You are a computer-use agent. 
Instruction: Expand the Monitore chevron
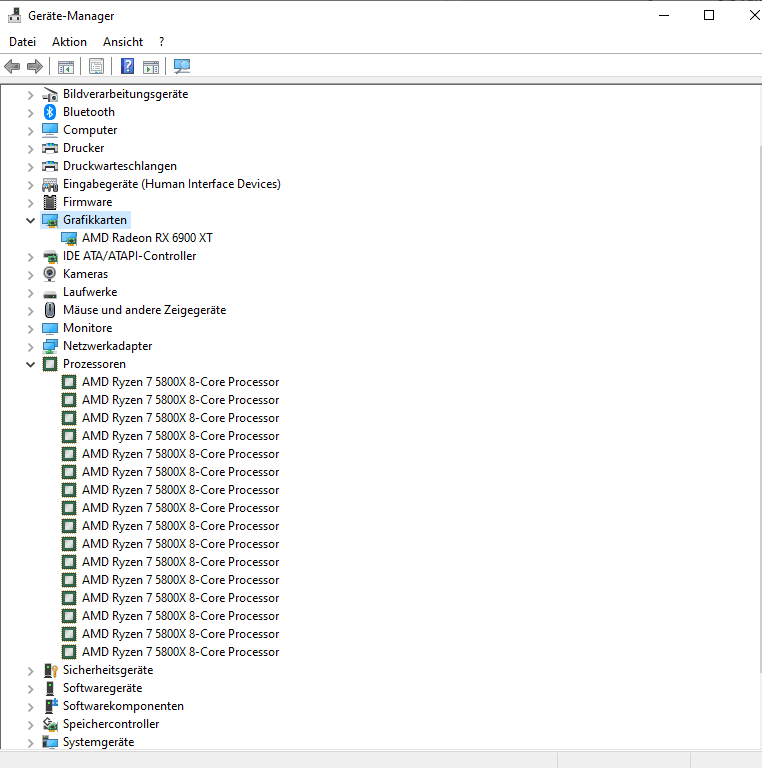pyautogui.click(x=30, y=329)
